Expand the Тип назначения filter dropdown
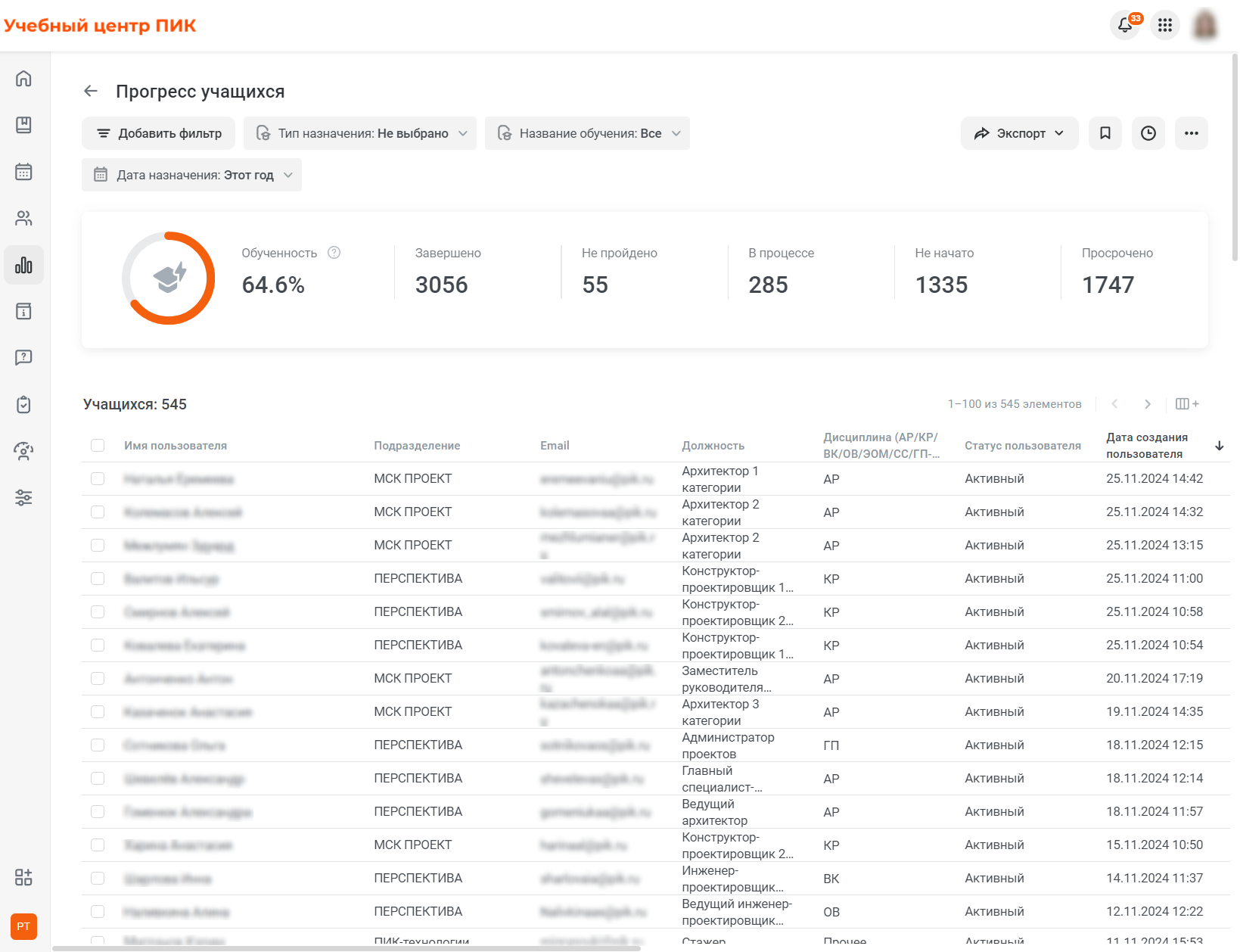This screenshot has width=1240, height=952. click(360, 133)
